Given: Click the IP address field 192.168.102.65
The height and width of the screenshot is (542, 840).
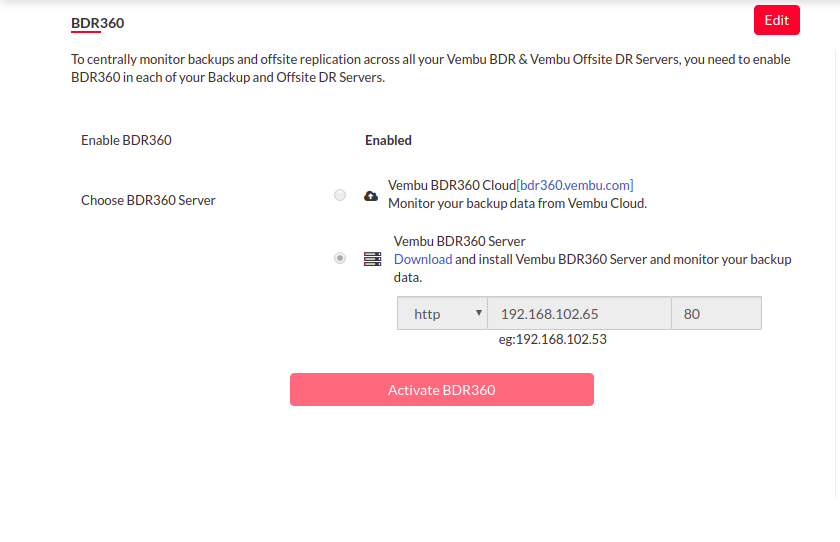Looking at the screenshot, I should [x=579, y=313].
